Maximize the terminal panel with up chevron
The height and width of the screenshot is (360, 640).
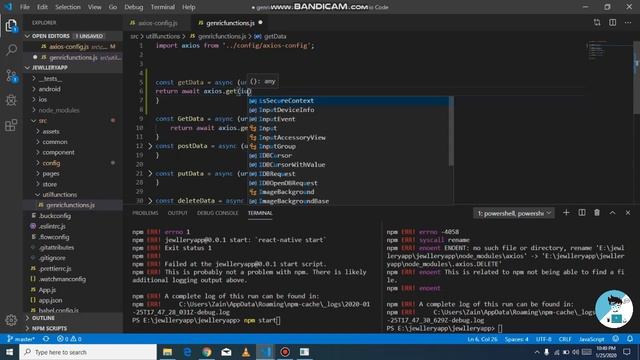612,213
